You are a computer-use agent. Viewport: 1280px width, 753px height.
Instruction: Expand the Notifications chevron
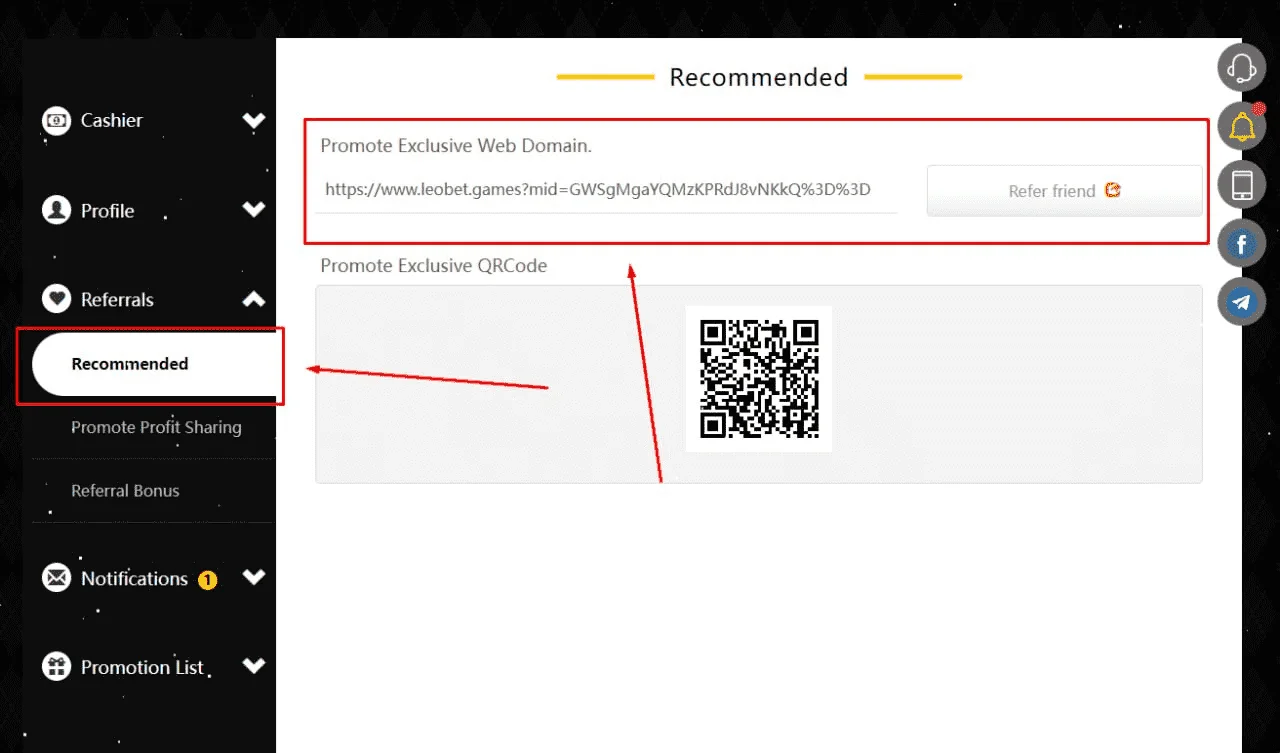click(x=254, y=577)
